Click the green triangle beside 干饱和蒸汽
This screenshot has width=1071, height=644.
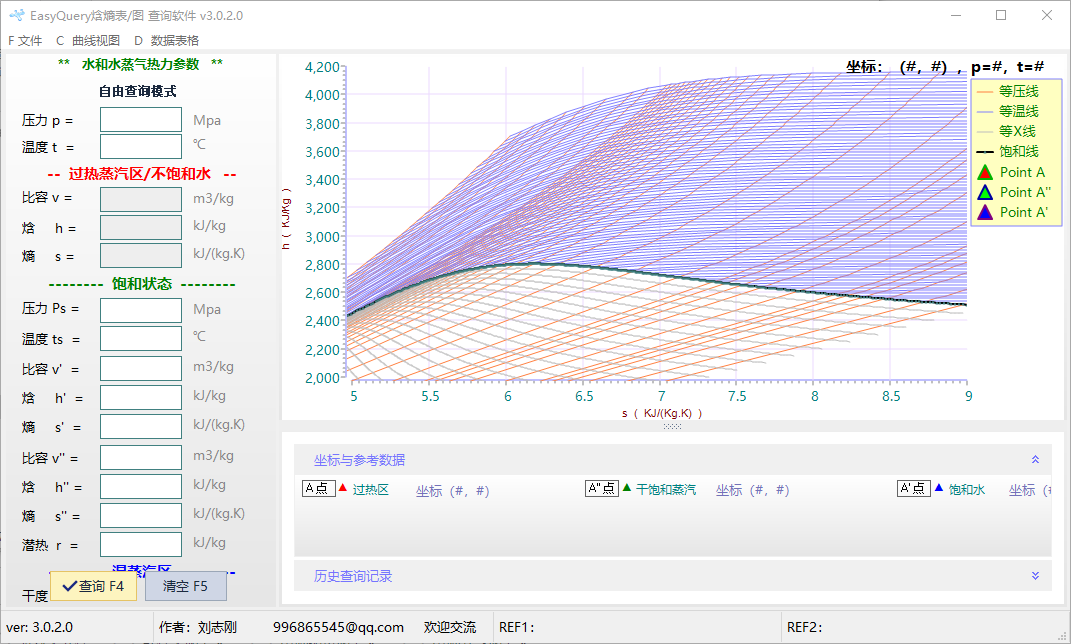[x=627, y=488]
